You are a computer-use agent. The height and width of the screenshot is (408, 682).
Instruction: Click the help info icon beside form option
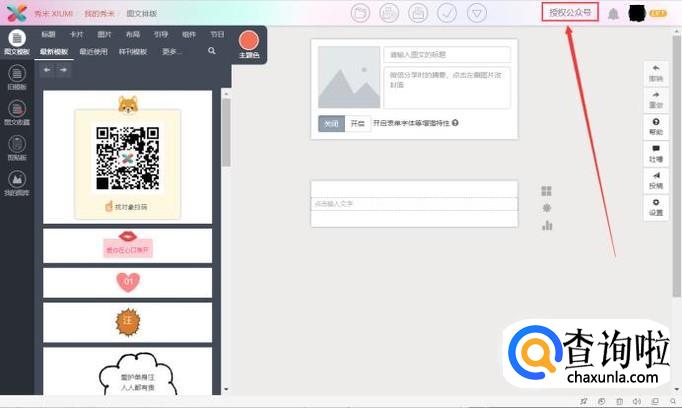pyautogui.click(x=455, y=123)
